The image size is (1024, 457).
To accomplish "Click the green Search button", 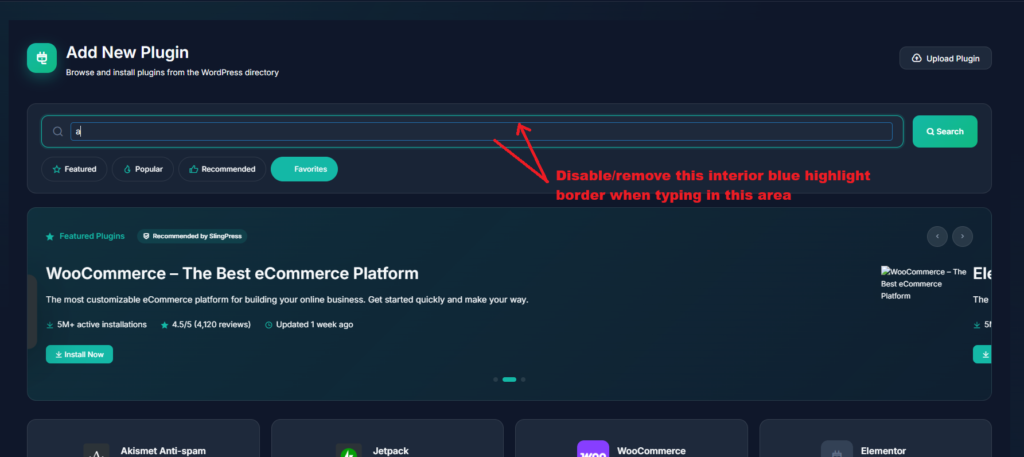I will pyautogui.click(x=944, y=131).
